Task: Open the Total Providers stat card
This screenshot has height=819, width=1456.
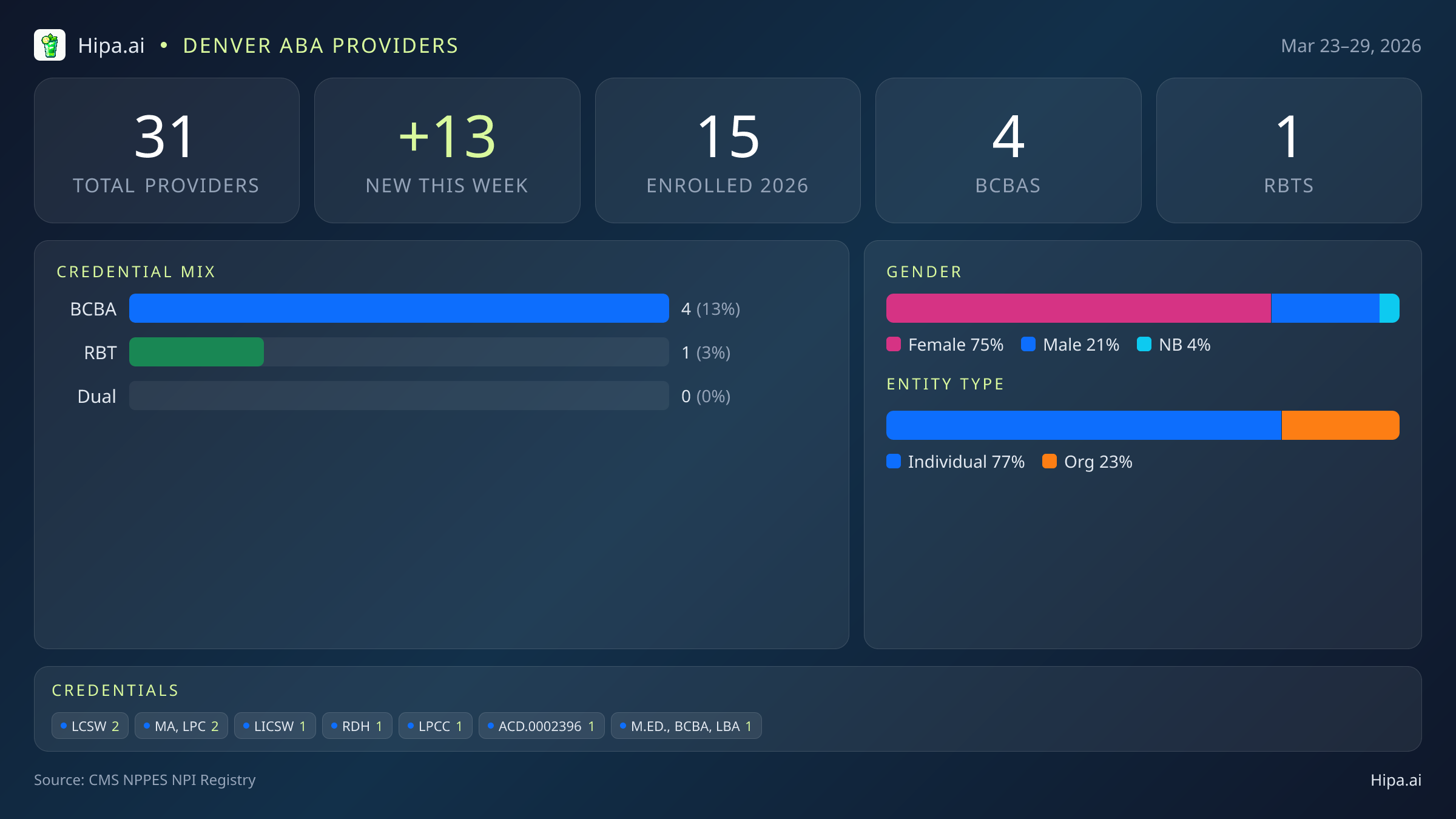Action: pyautogui.click(x=167, y=150)
